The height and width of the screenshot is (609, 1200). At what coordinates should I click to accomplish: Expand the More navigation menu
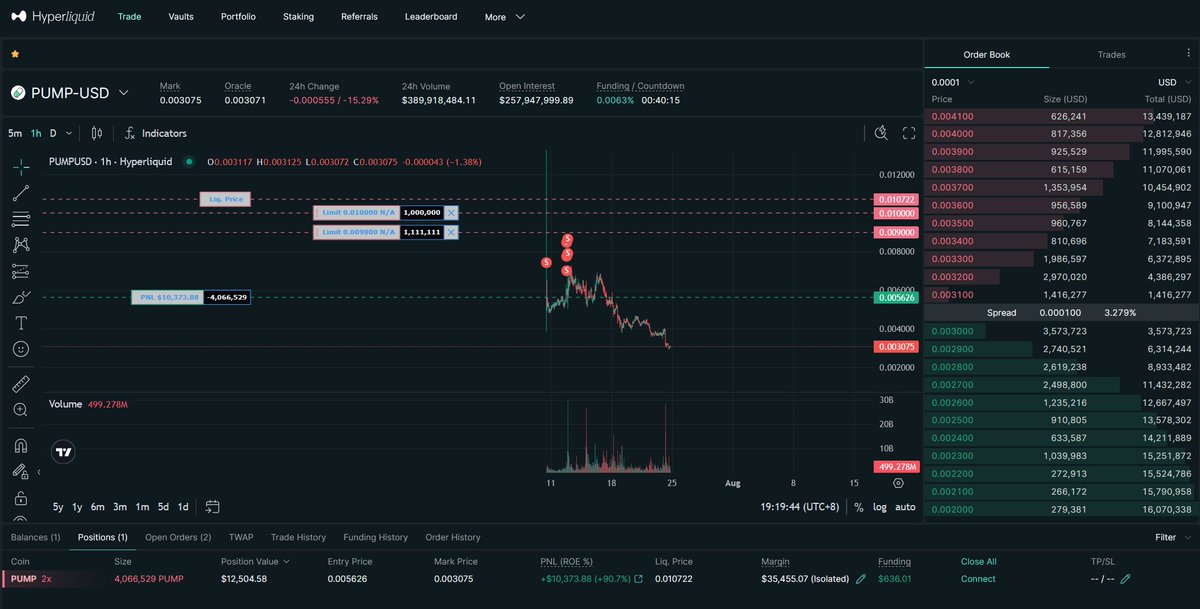(x=504, y=17)
